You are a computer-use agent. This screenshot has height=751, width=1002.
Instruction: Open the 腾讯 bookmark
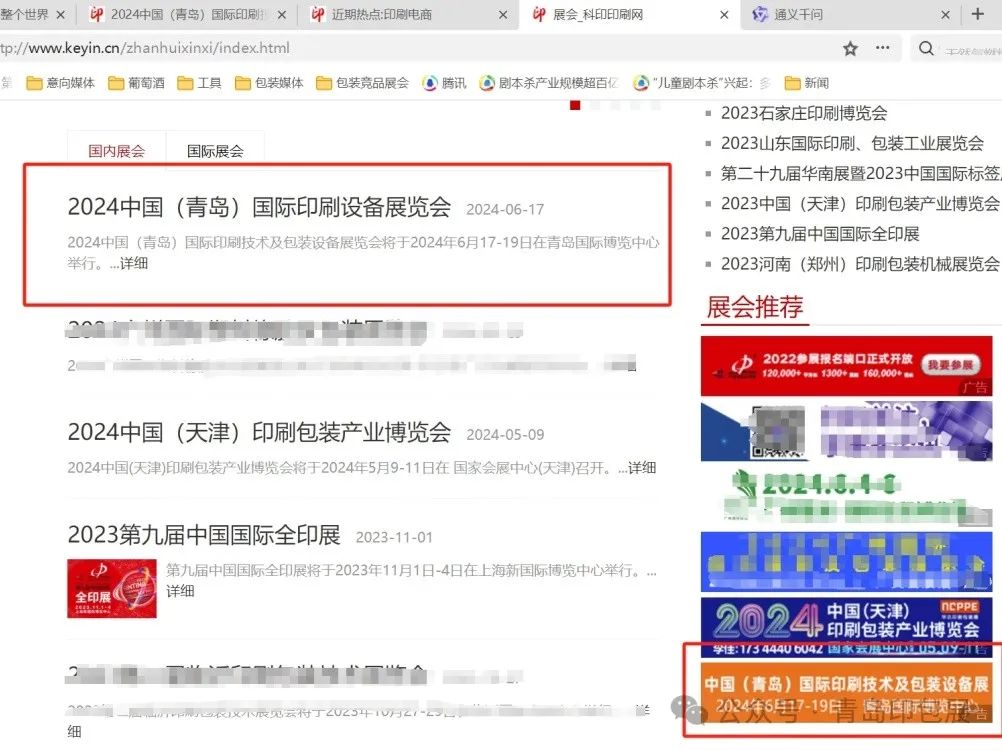coord(445,83)
